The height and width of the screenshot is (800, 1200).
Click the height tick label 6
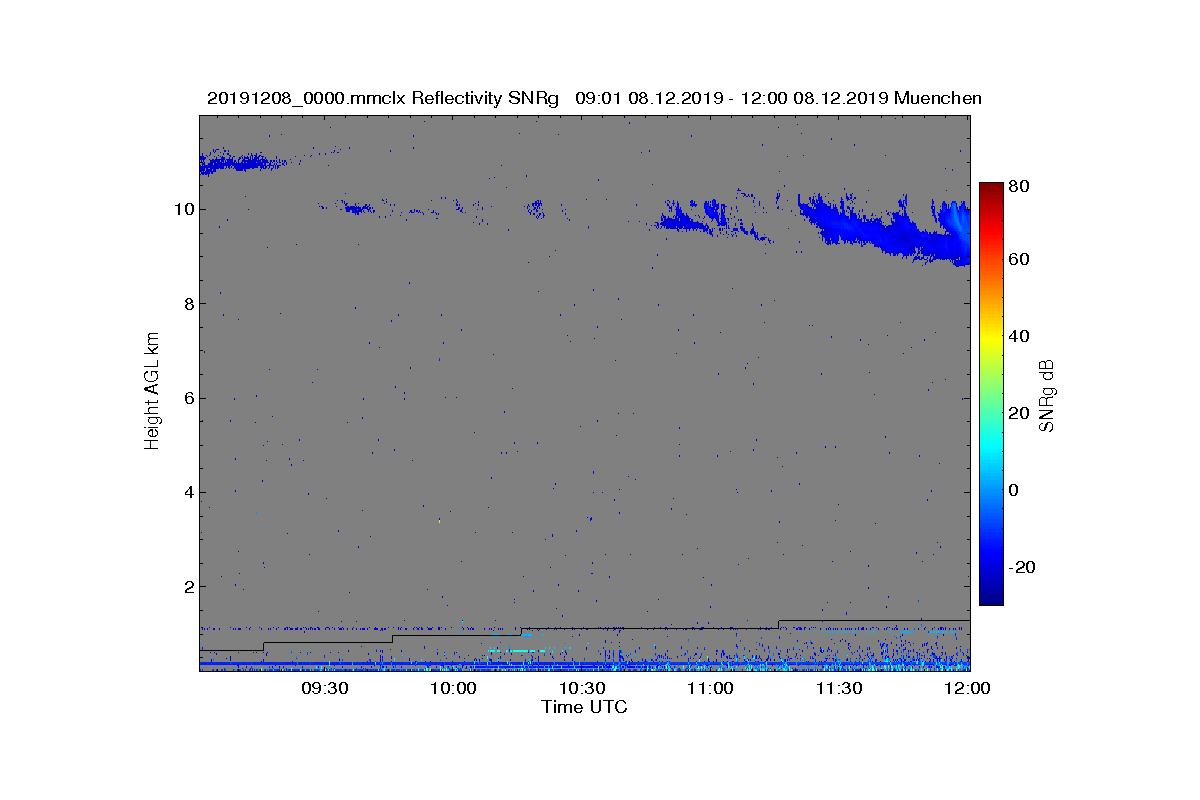tap(189, 398)
